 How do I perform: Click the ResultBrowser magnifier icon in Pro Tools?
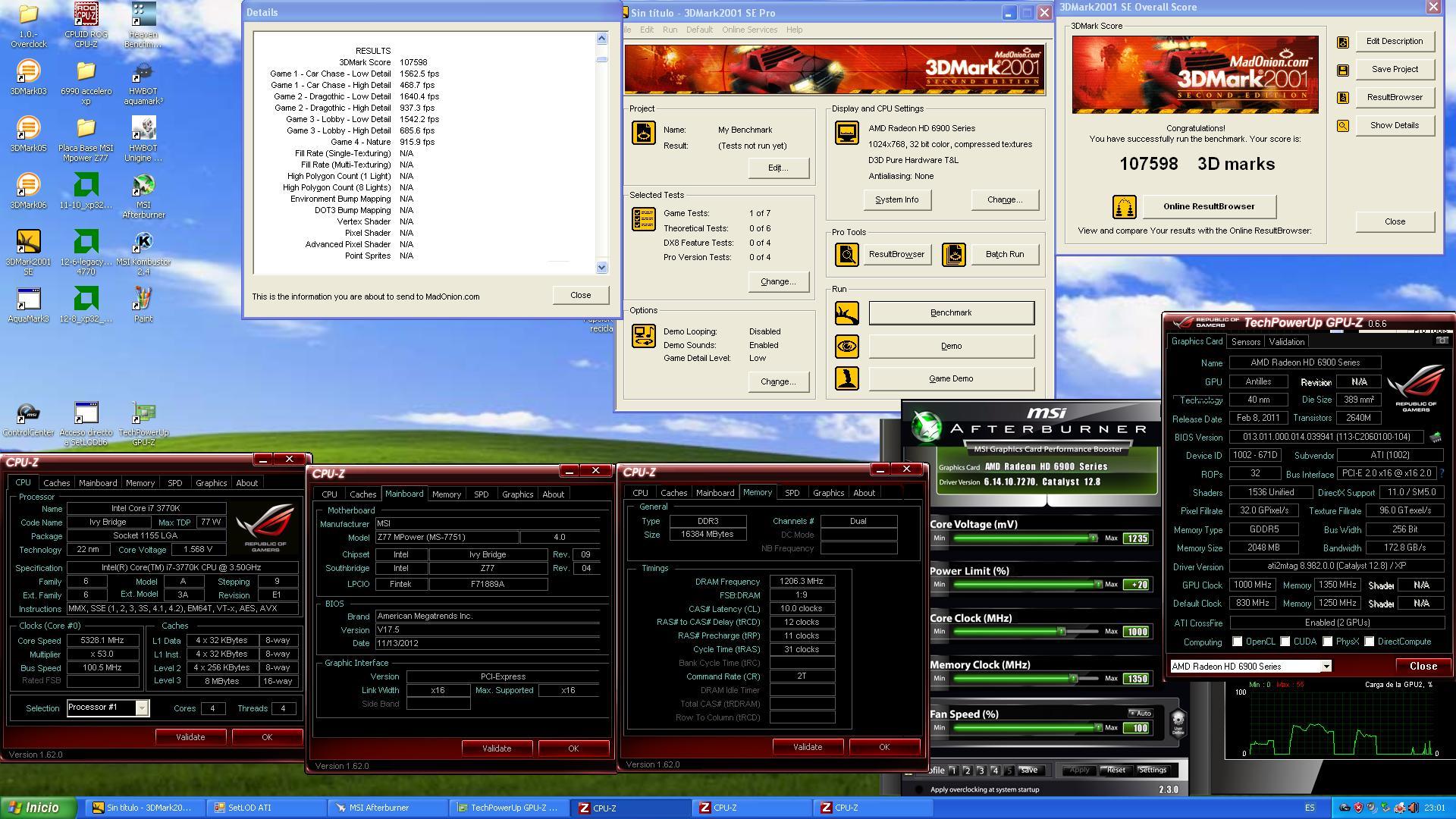tap(846, 255)
